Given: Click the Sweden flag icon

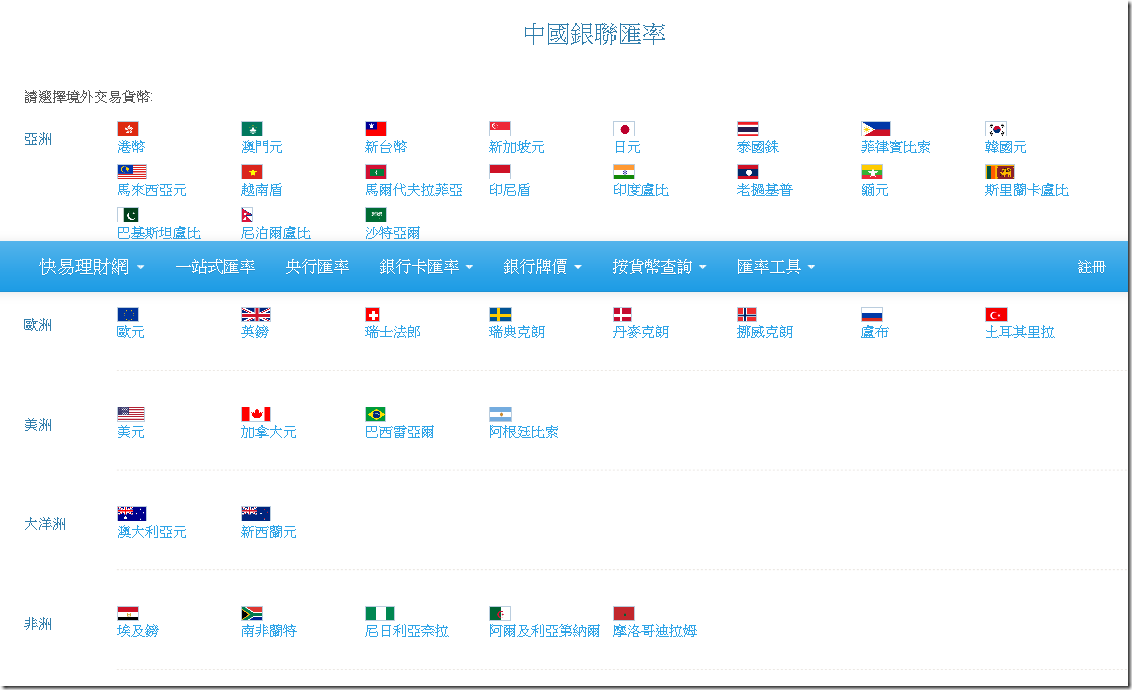Looking at the screenshot, I should 500,314.
